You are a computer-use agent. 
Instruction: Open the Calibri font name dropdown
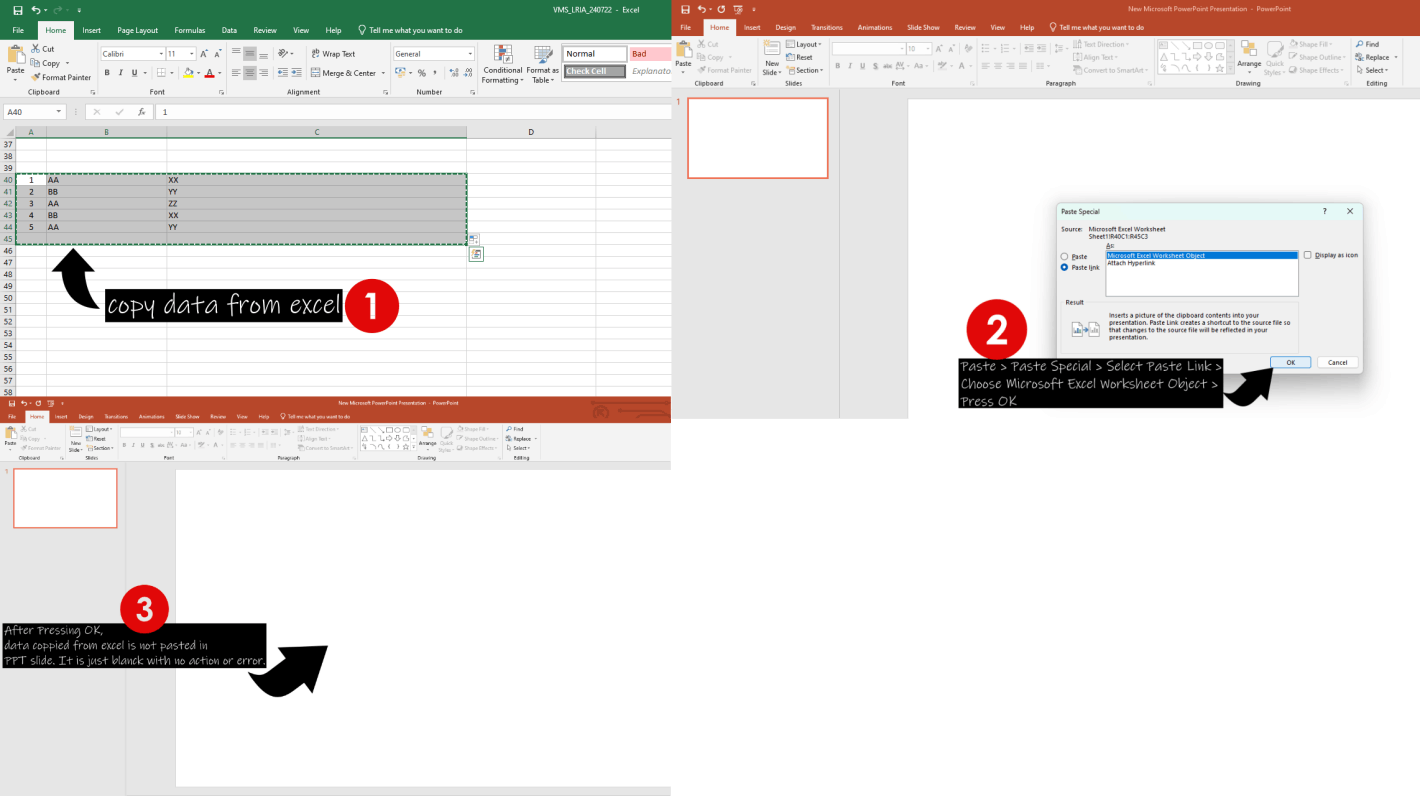click(x=160, y=54)
